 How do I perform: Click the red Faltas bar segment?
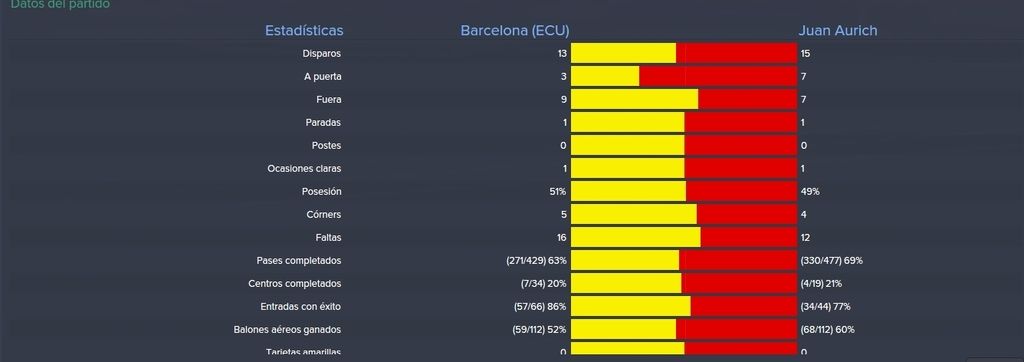point(749,237)
